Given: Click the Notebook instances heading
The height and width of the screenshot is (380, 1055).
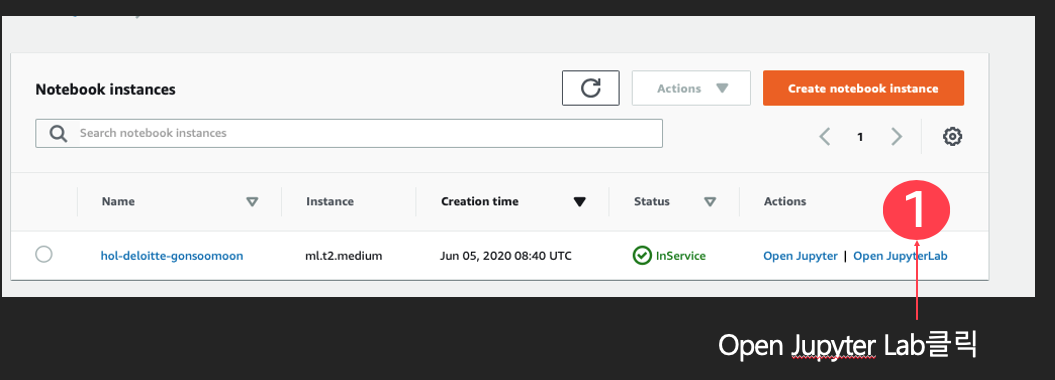Looking at the screenshot, I should pos(105,89).
